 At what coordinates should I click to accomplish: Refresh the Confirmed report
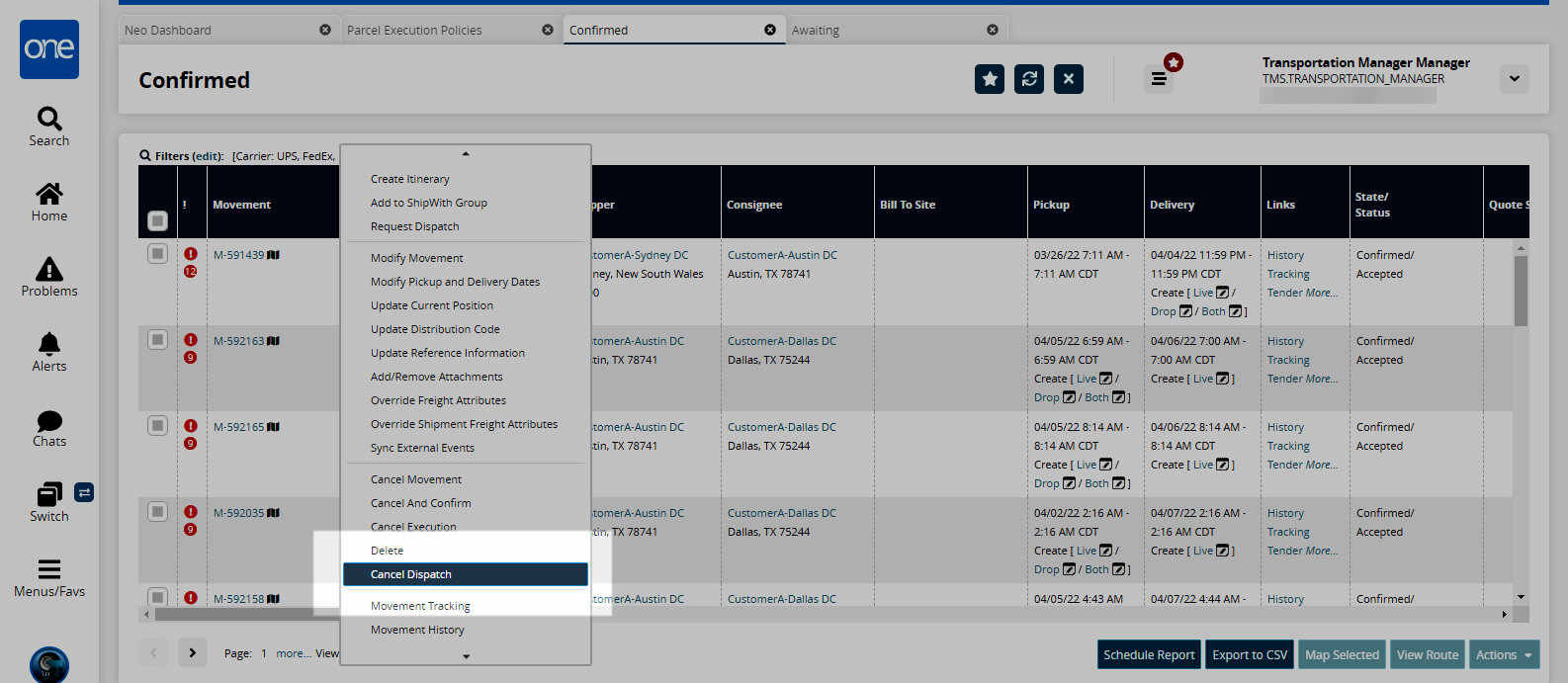click(x=1029, y=79)
